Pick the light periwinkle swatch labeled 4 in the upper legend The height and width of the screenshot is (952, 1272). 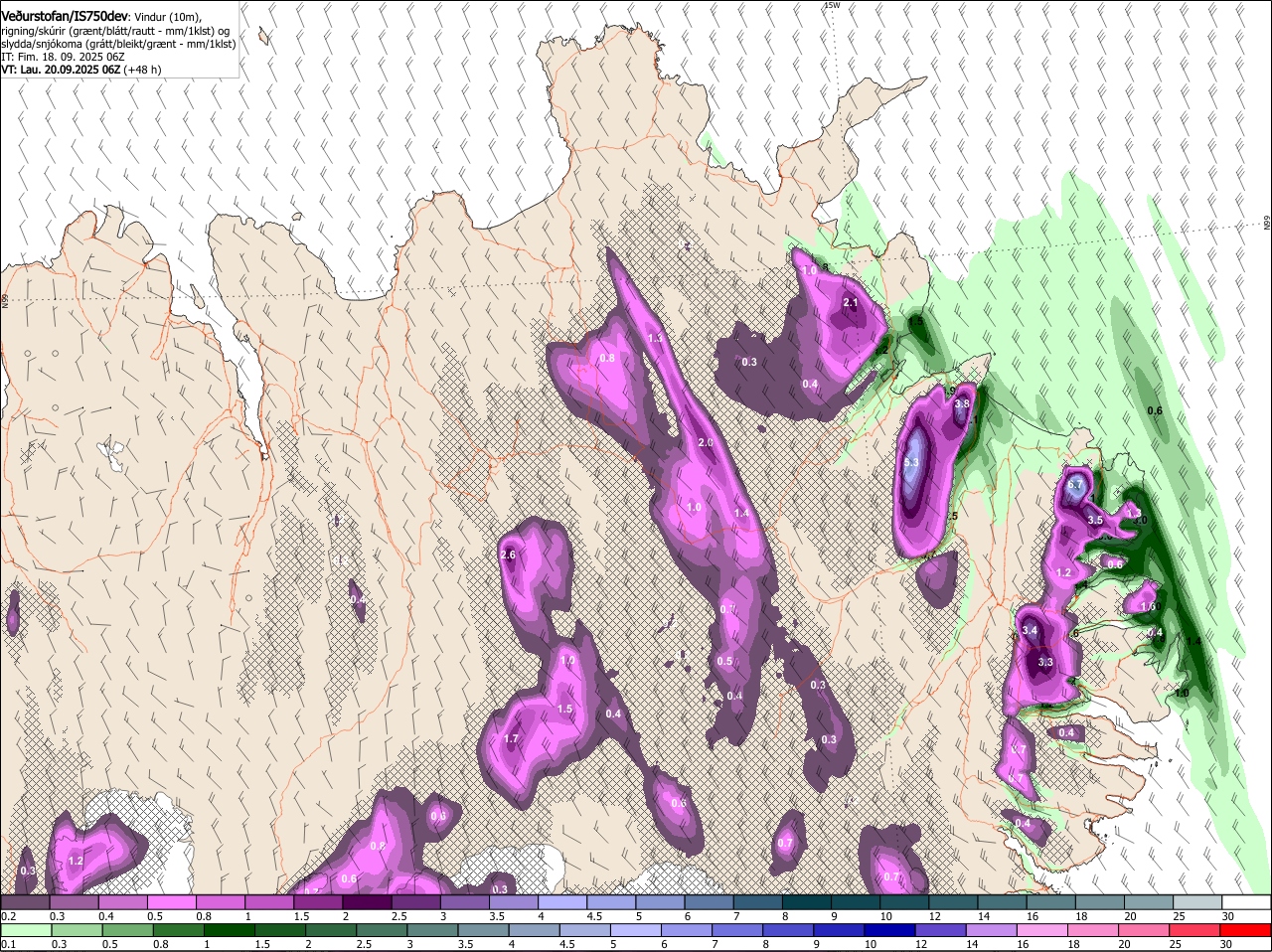pyautogui.click(x=562, y=902)
